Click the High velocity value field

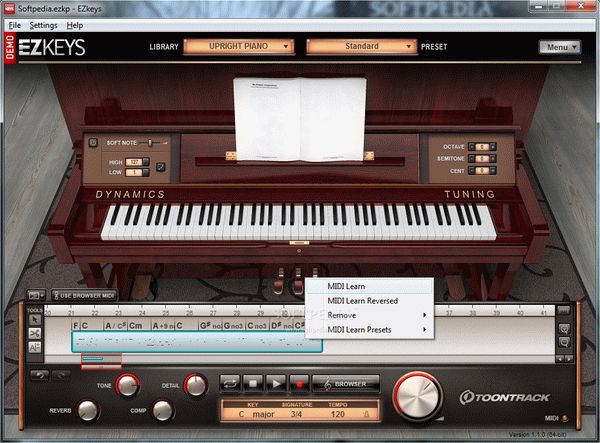click(134, 162)
